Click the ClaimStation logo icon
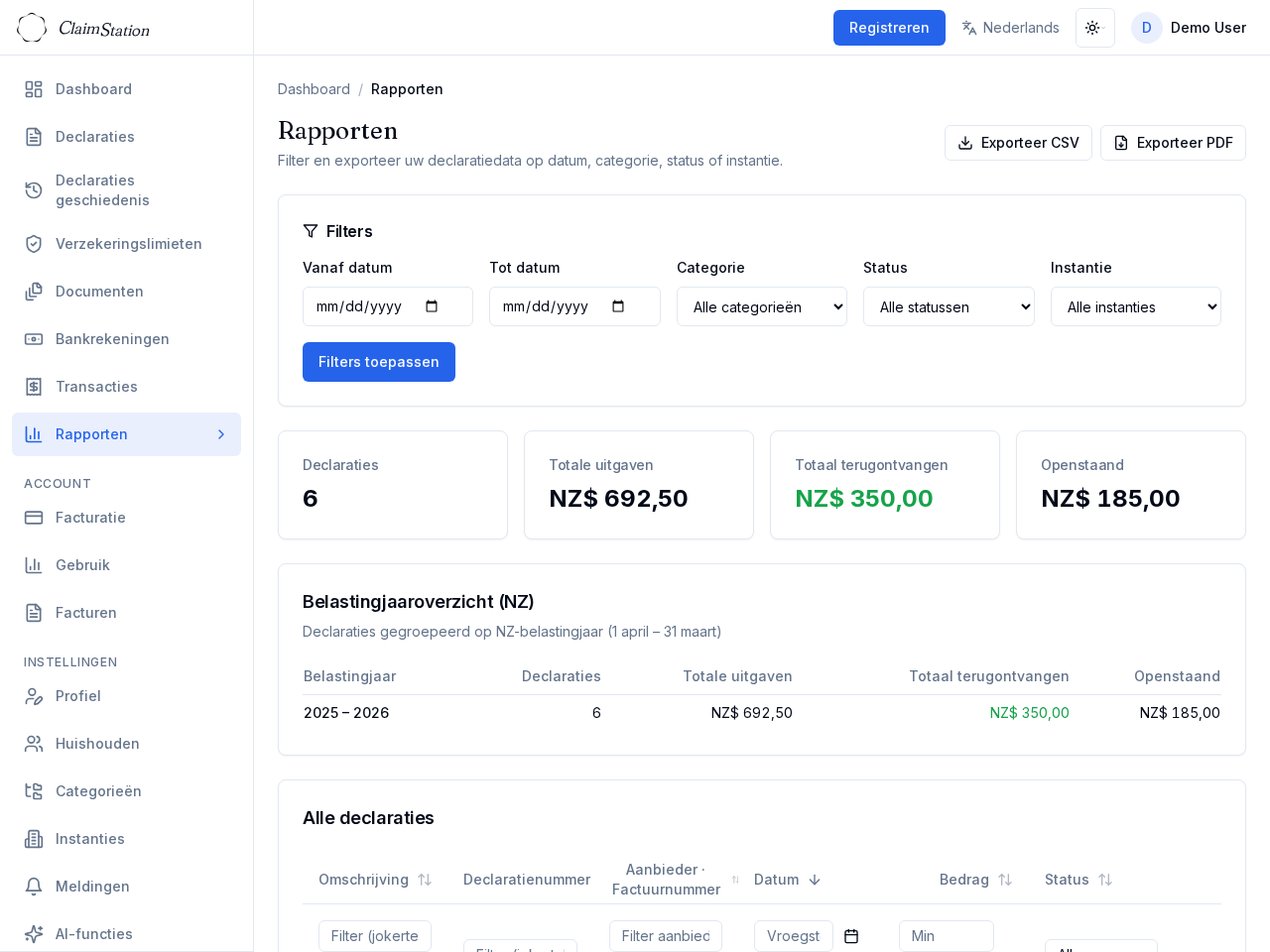The width and height of the screenshot is (1270, 952). click(x=32, y=28)
